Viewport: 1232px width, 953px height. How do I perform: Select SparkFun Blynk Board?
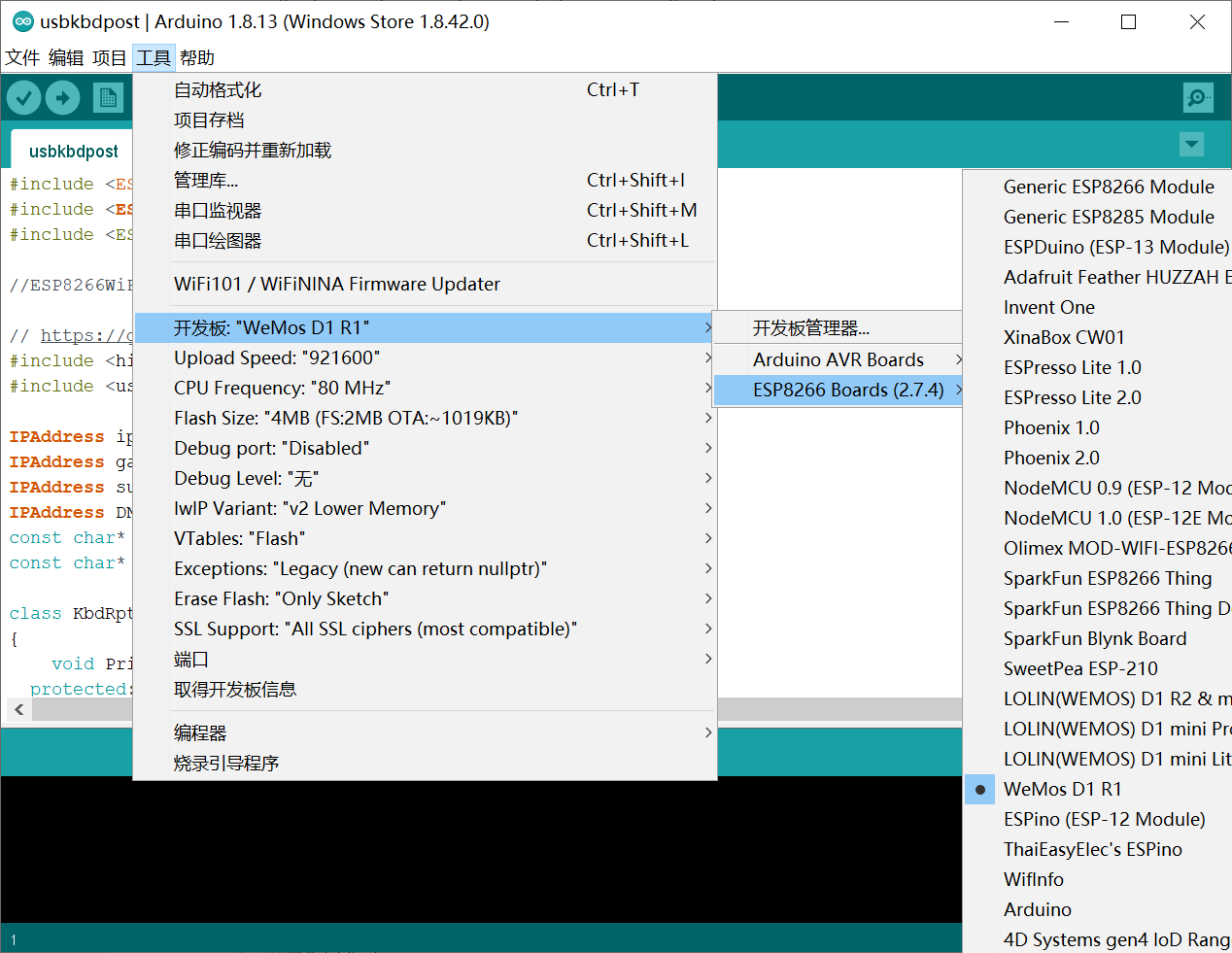[1098, 638]
